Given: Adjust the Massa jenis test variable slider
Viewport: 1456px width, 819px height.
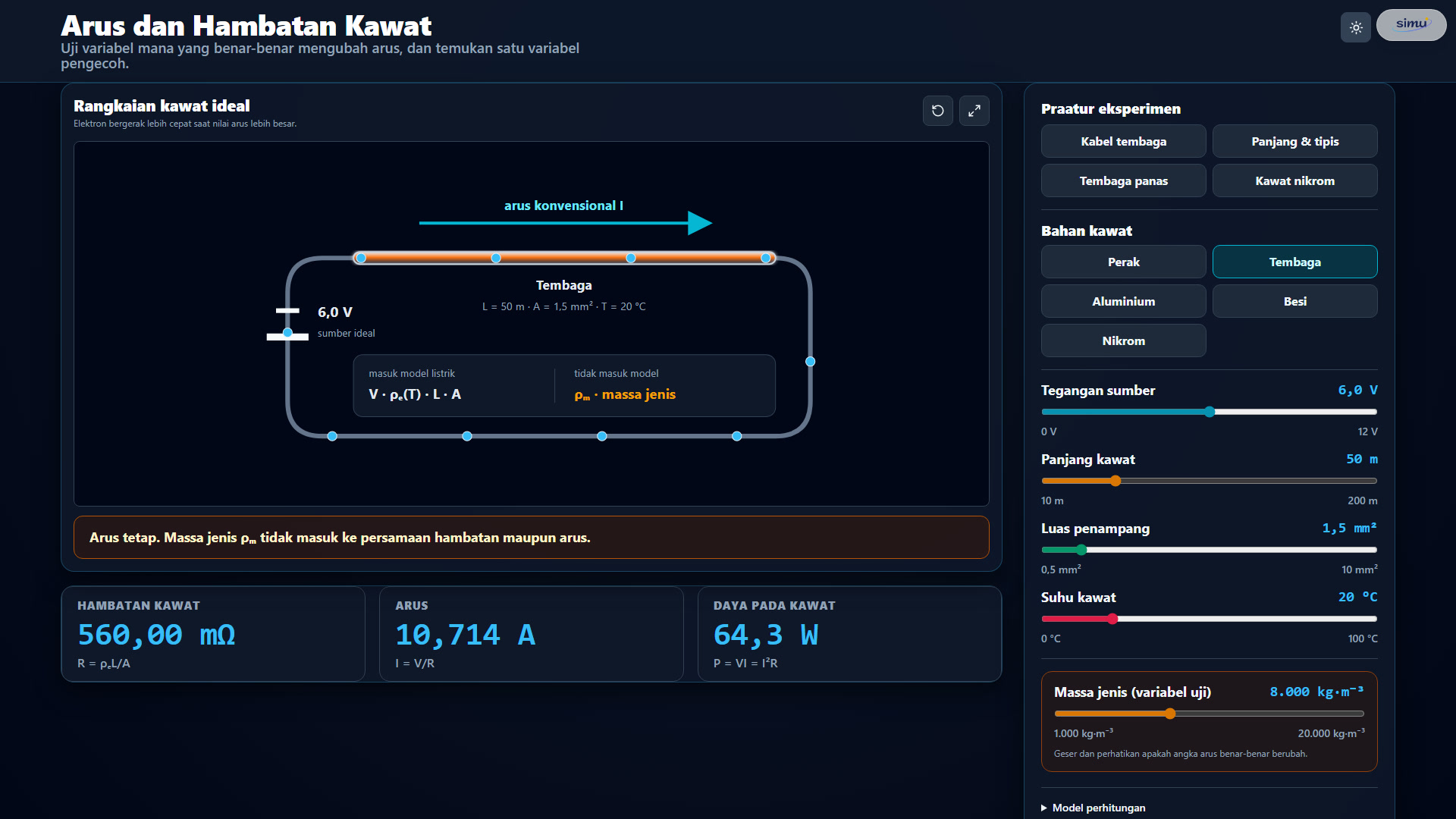Looking at the screenshot, I should (x=1210, y=714).
